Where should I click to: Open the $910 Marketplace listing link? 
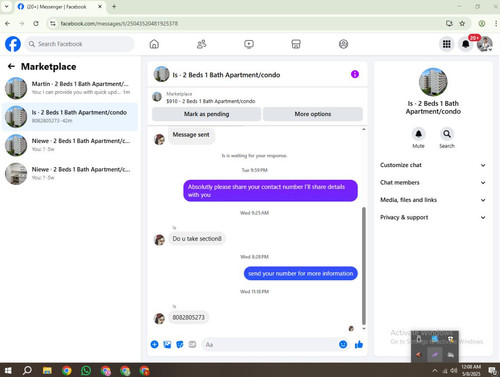click(x=210, y=101)
